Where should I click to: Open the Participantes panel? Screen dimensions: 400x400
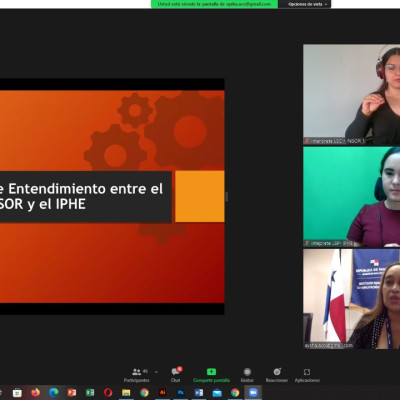click(137, 375)
